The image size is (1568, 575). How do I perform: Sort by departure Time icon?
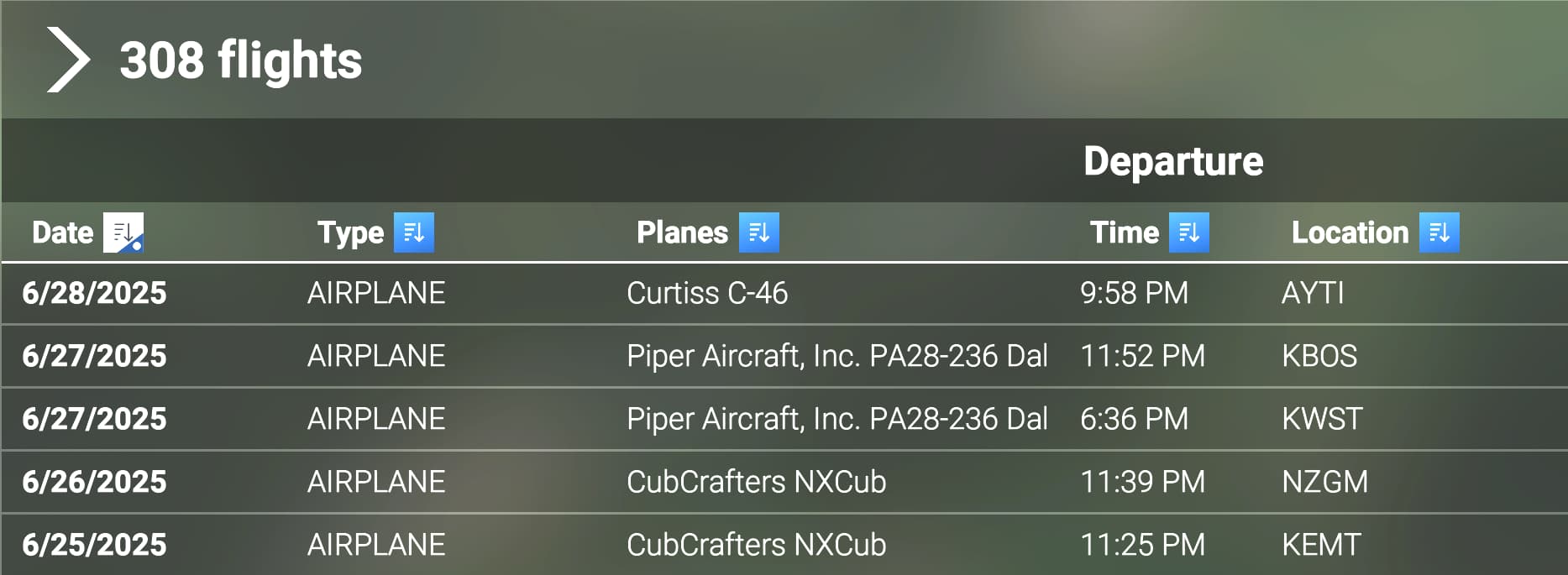click(x=1189, y=233)
